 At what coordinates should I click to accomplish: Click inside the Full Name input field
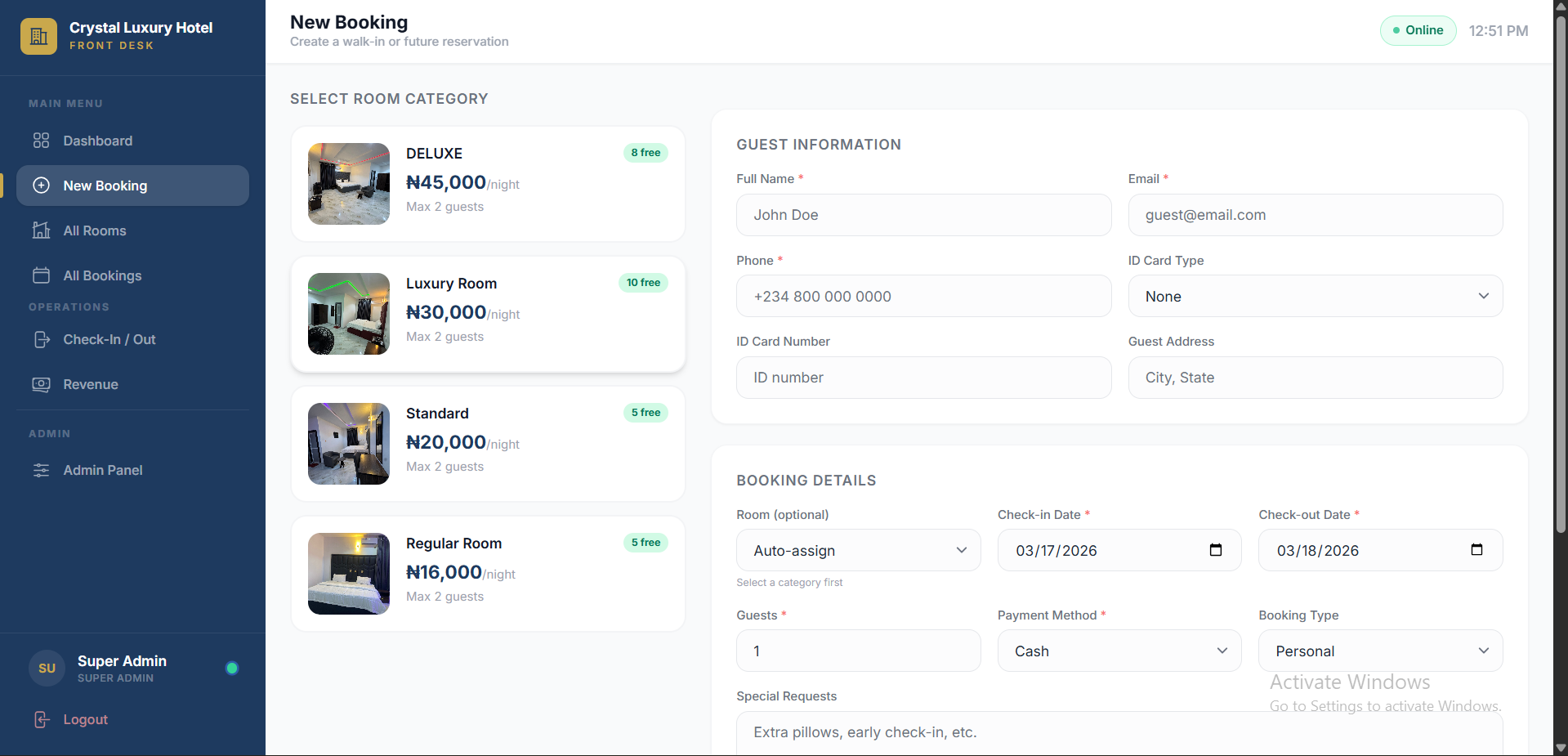[922, 215]
